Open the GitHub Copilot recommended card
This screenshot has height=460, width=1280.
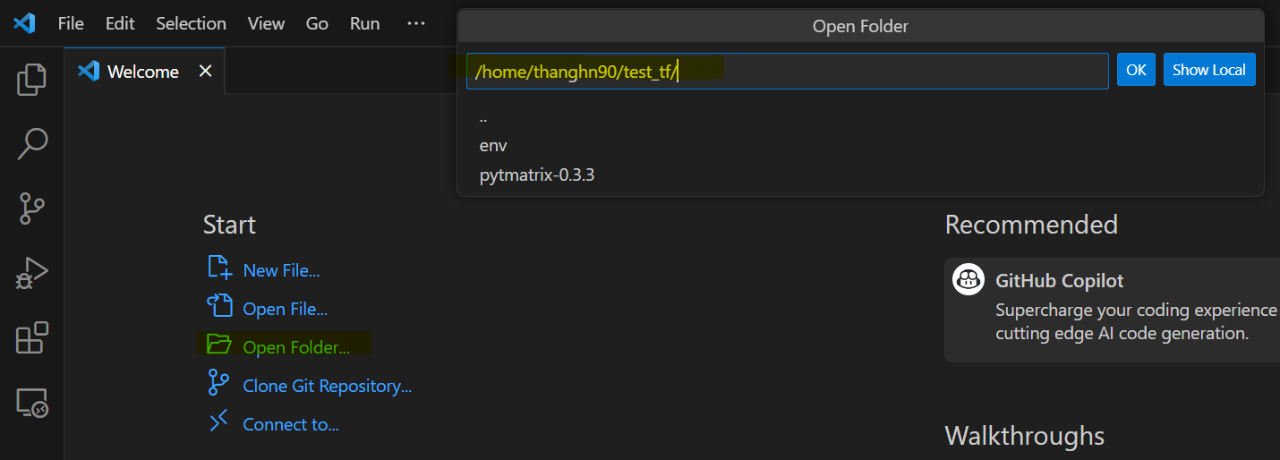[1112, 309]
